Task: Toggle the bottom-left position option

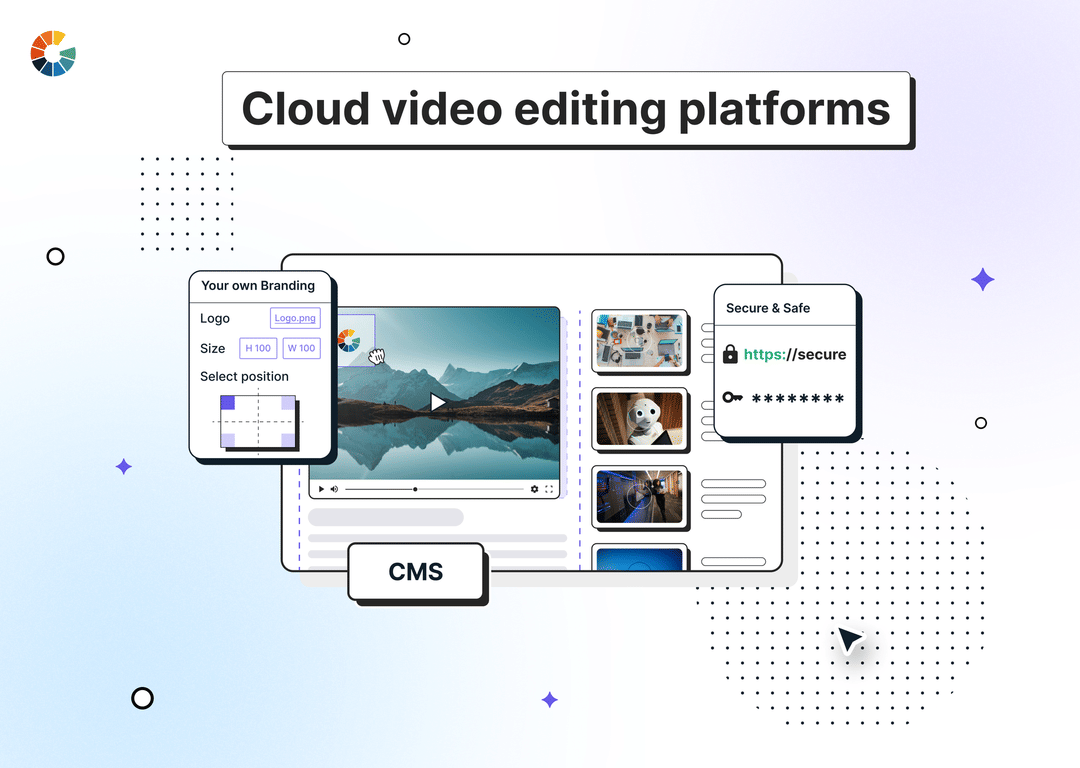Action: [x=228, y=439]
